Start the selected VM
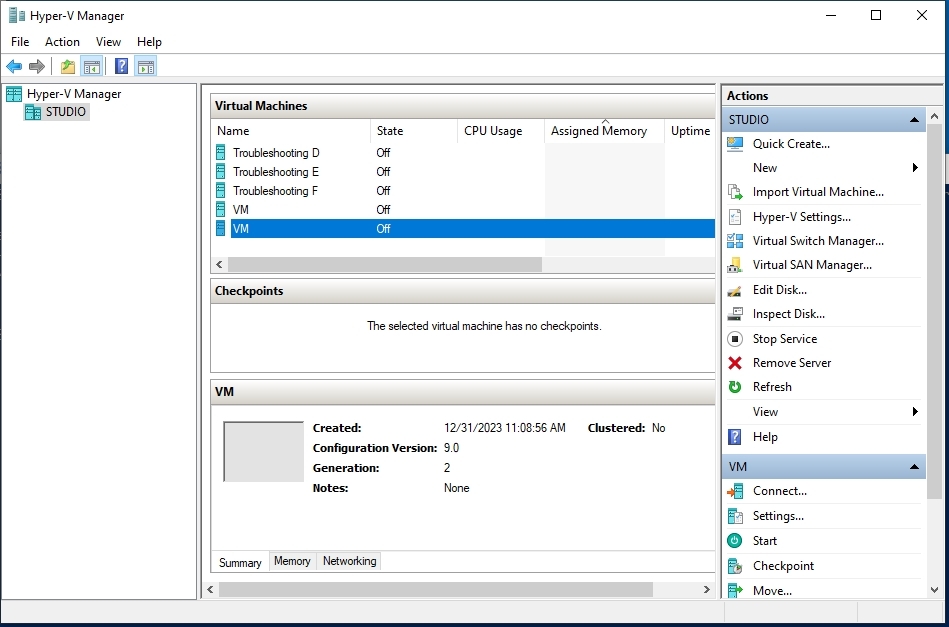 [x=764, y=540]
